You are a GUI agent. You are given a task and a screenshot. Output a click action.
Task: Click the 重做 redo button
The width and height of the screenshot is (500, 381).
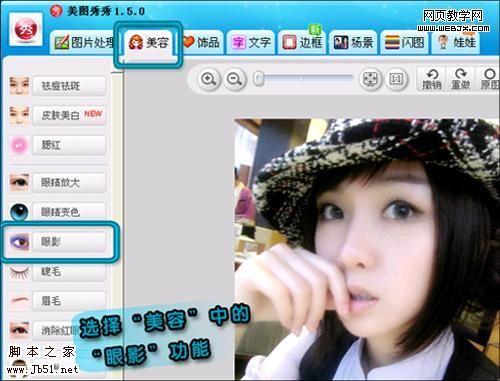[x=460, y=79]
